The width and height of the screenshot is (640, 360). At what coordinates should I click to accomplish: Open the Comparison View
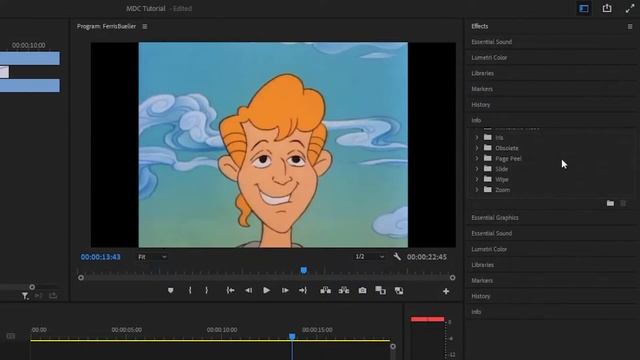pos(380,290)
